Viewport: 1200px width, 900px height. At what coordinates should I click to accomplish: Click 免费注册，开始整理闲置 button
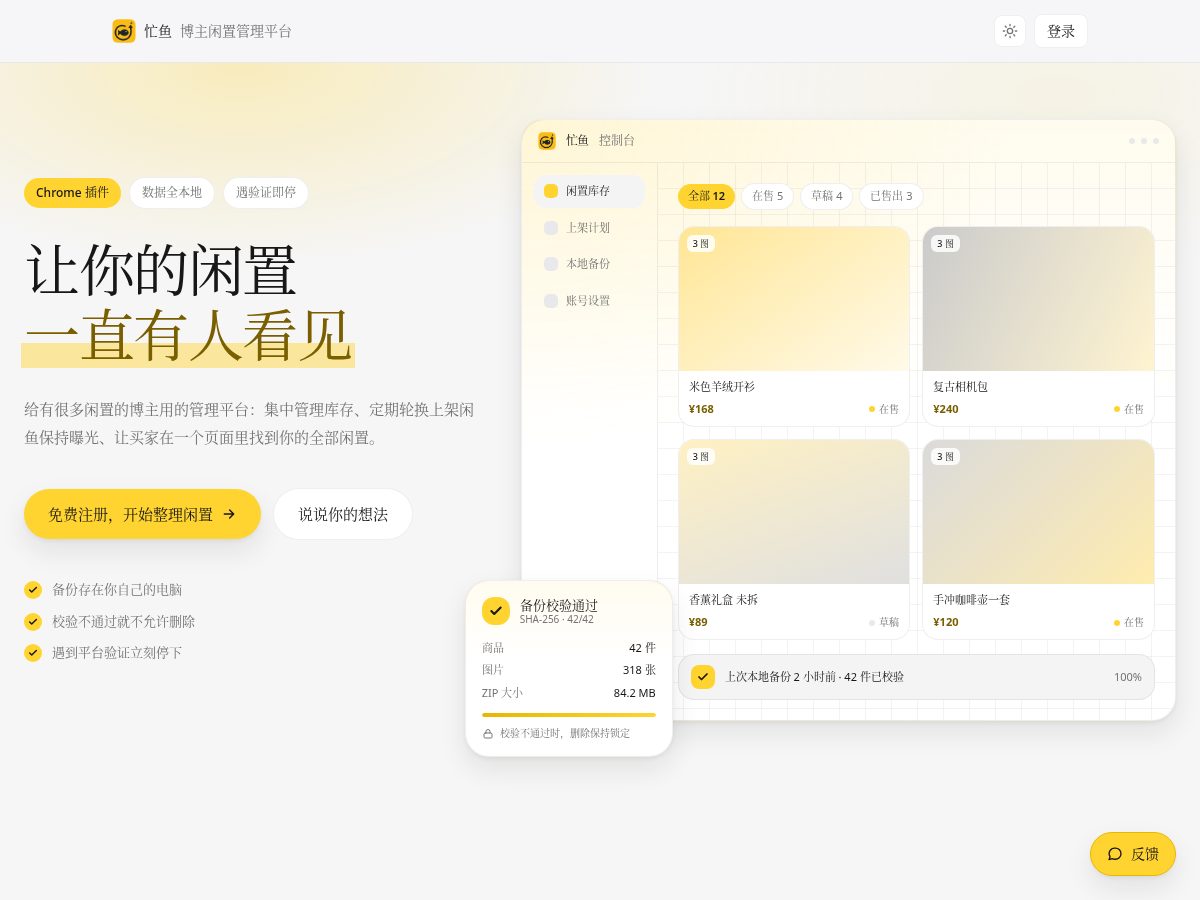point(142,514)
